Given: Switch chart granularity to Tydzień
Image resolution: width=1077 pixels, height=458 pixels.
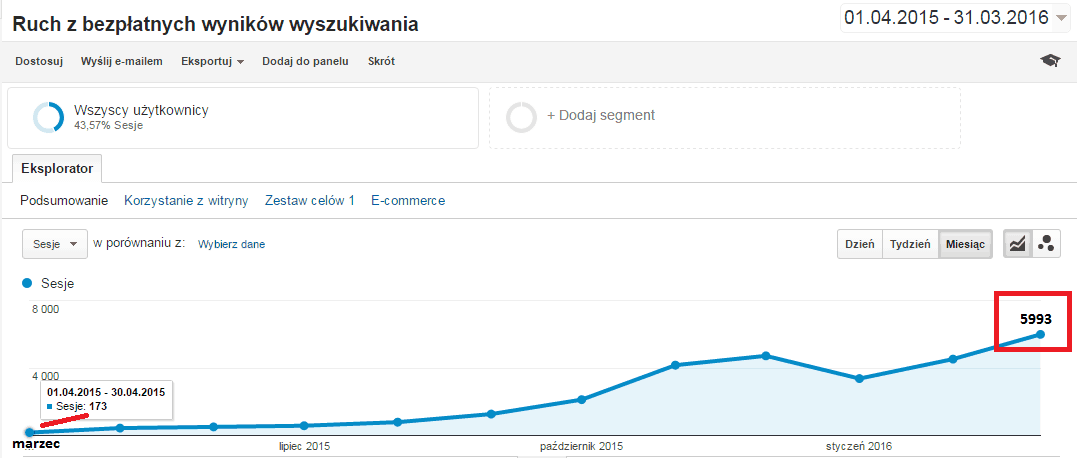Looking at the screenshot, I should [x=910, y=244].
